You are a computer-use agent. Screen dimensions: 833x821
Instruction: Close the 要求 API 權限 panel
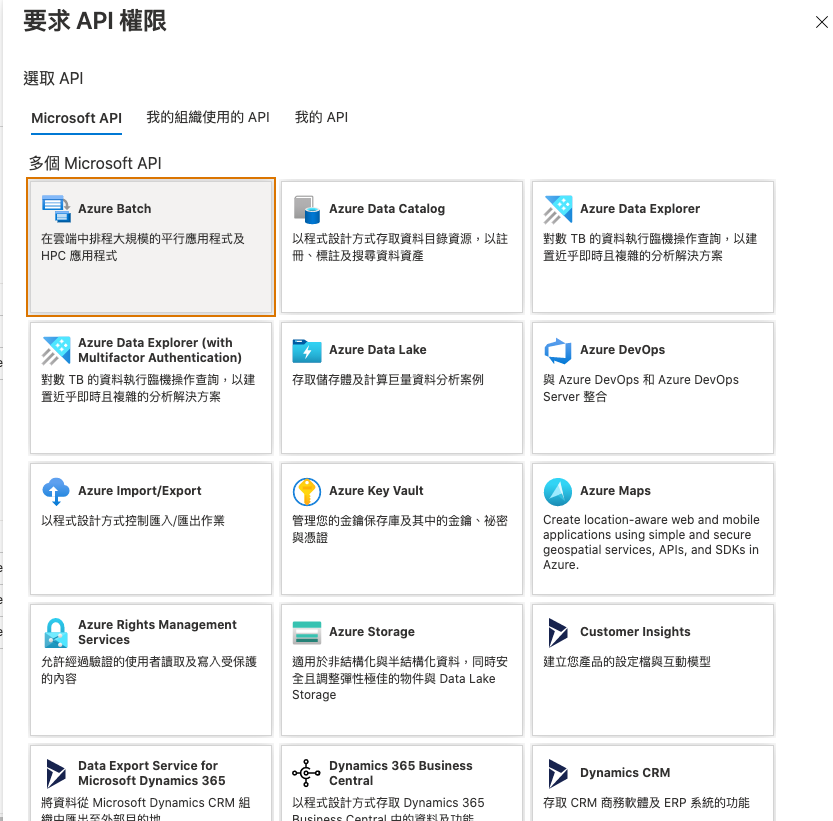point(821,22)
